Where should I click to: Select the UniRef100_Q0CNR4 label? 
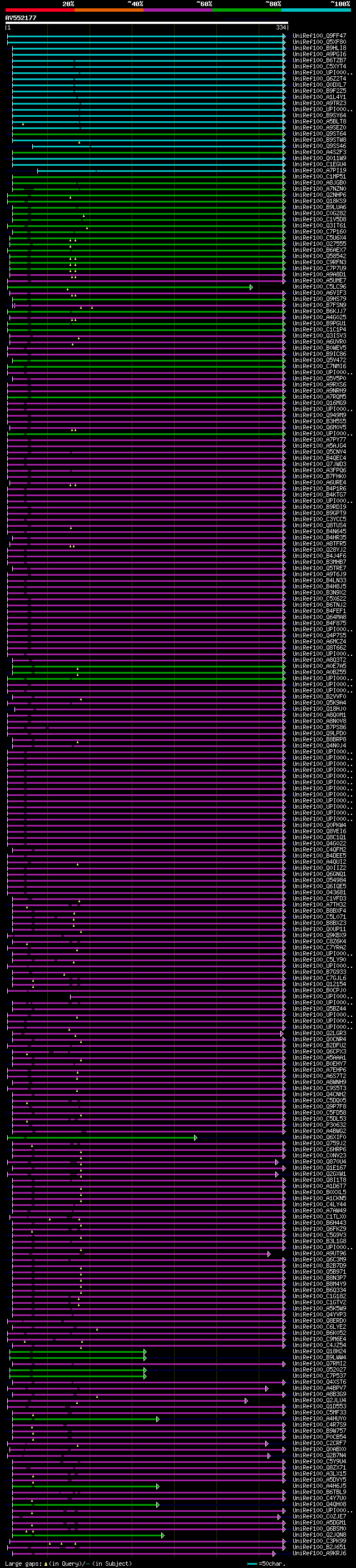[x=319, y=1039]
